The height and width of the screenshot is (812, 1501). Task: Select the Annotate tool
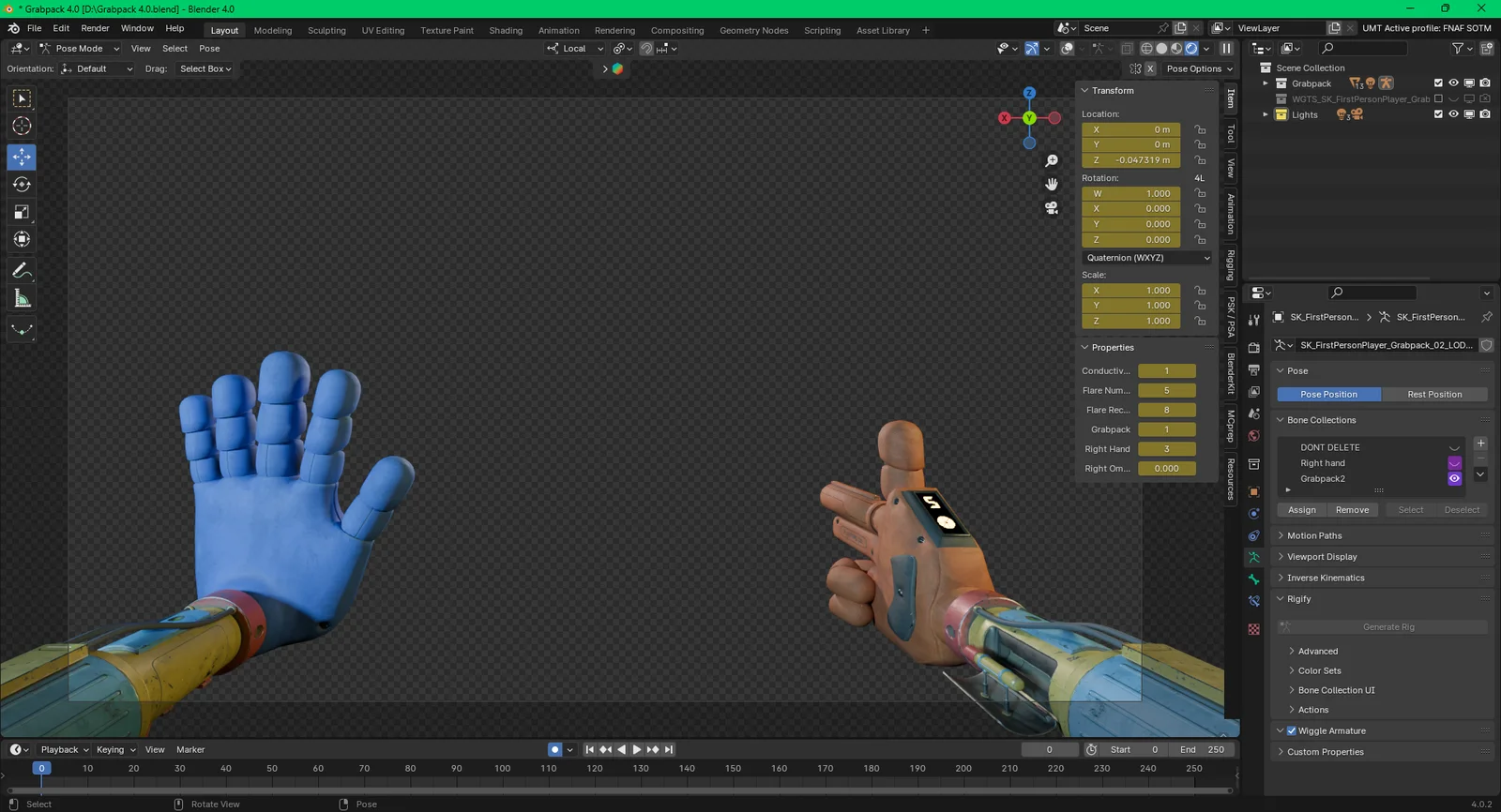tap(22, 271)
